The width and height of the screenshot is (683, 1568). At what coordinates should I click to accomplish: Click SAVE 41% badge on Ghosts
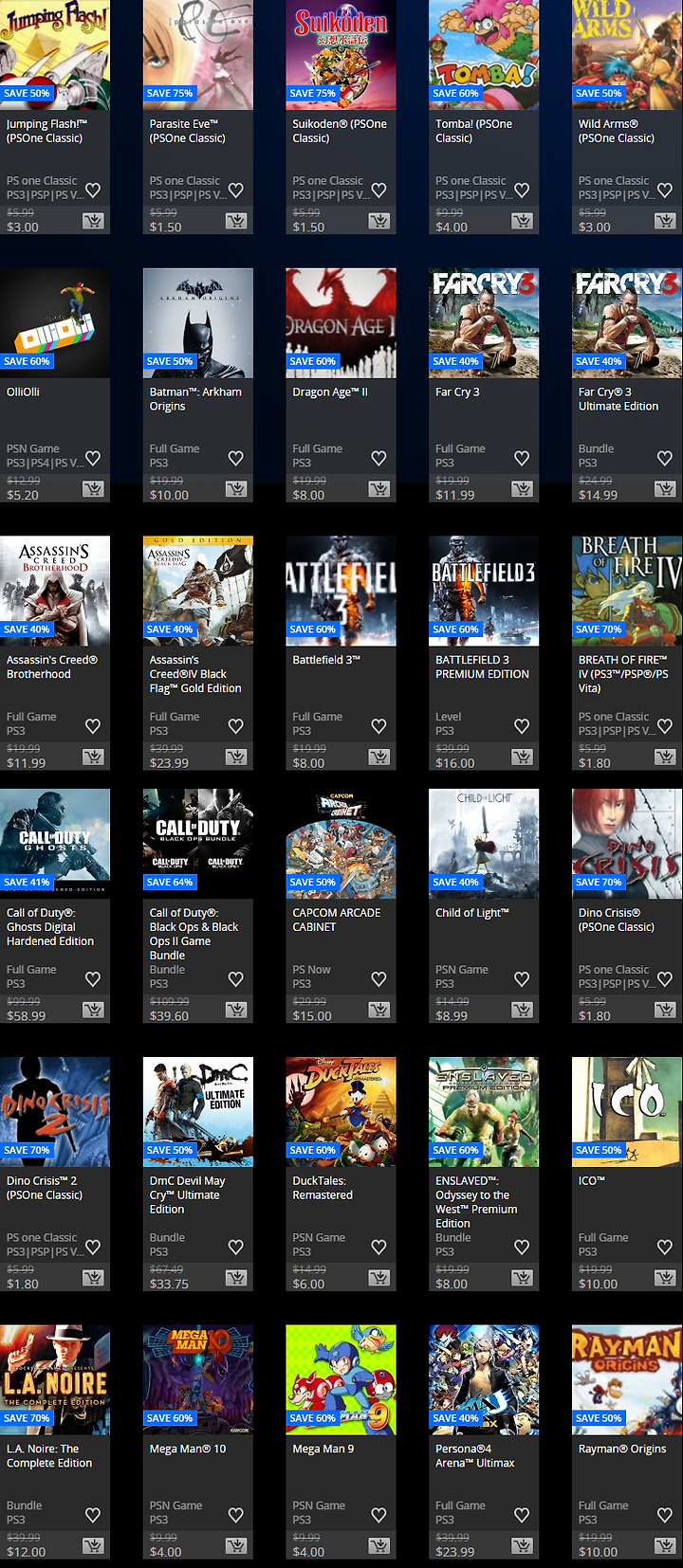tap(27, 882)
